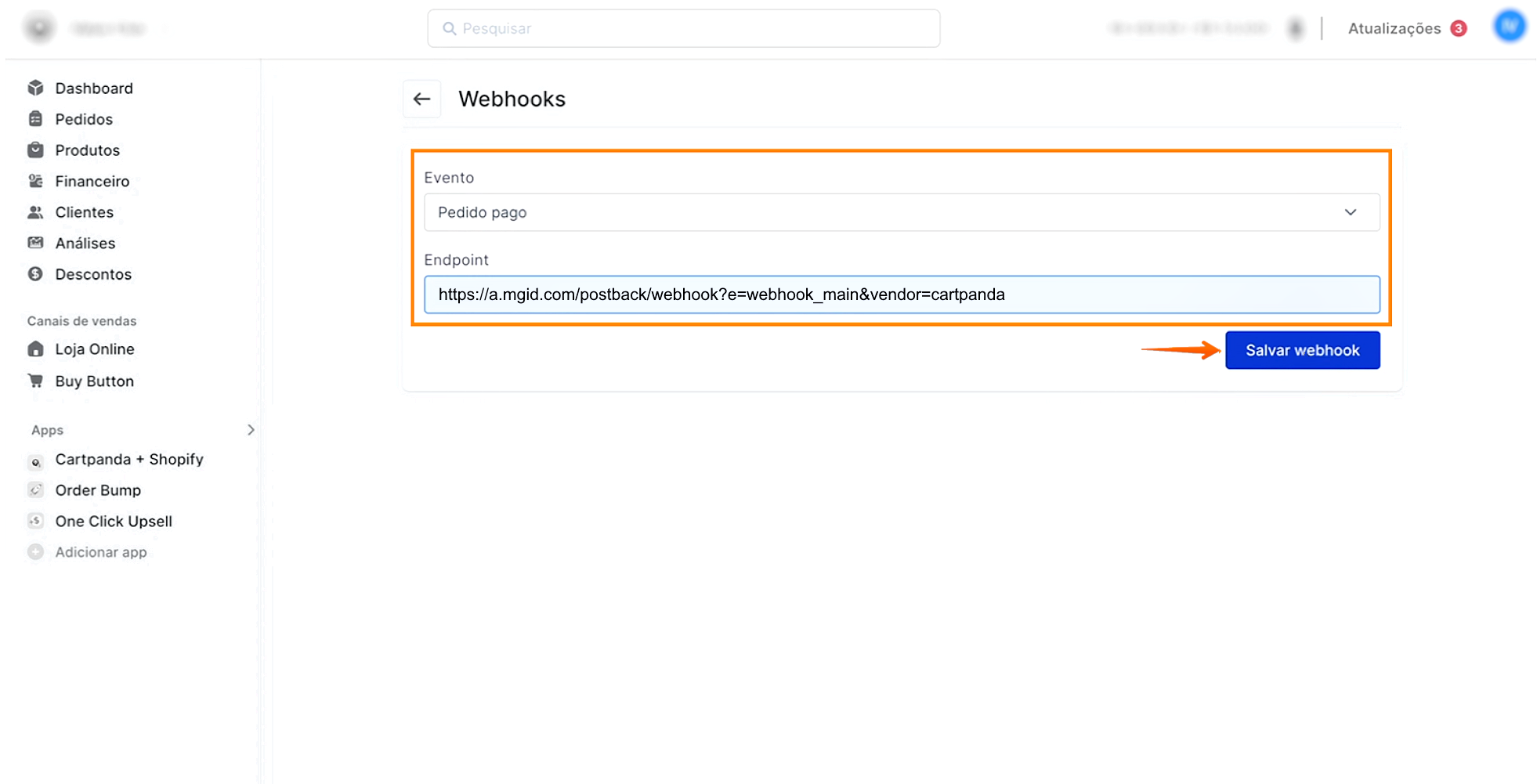Screen dimensions: 1537x784
Task: Click the Análises chart icon
Action: (35, 243)
